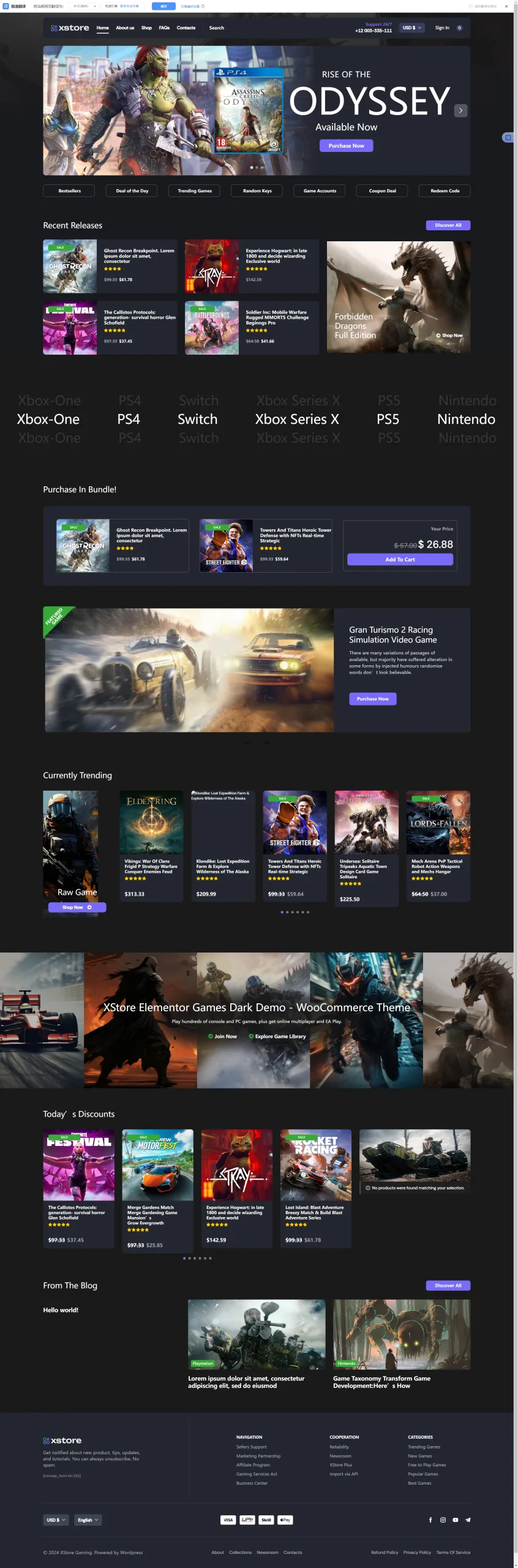Screen dimensions: 518x1568
Task: Advance hero slider with right arrow
Action: (461, 110)
